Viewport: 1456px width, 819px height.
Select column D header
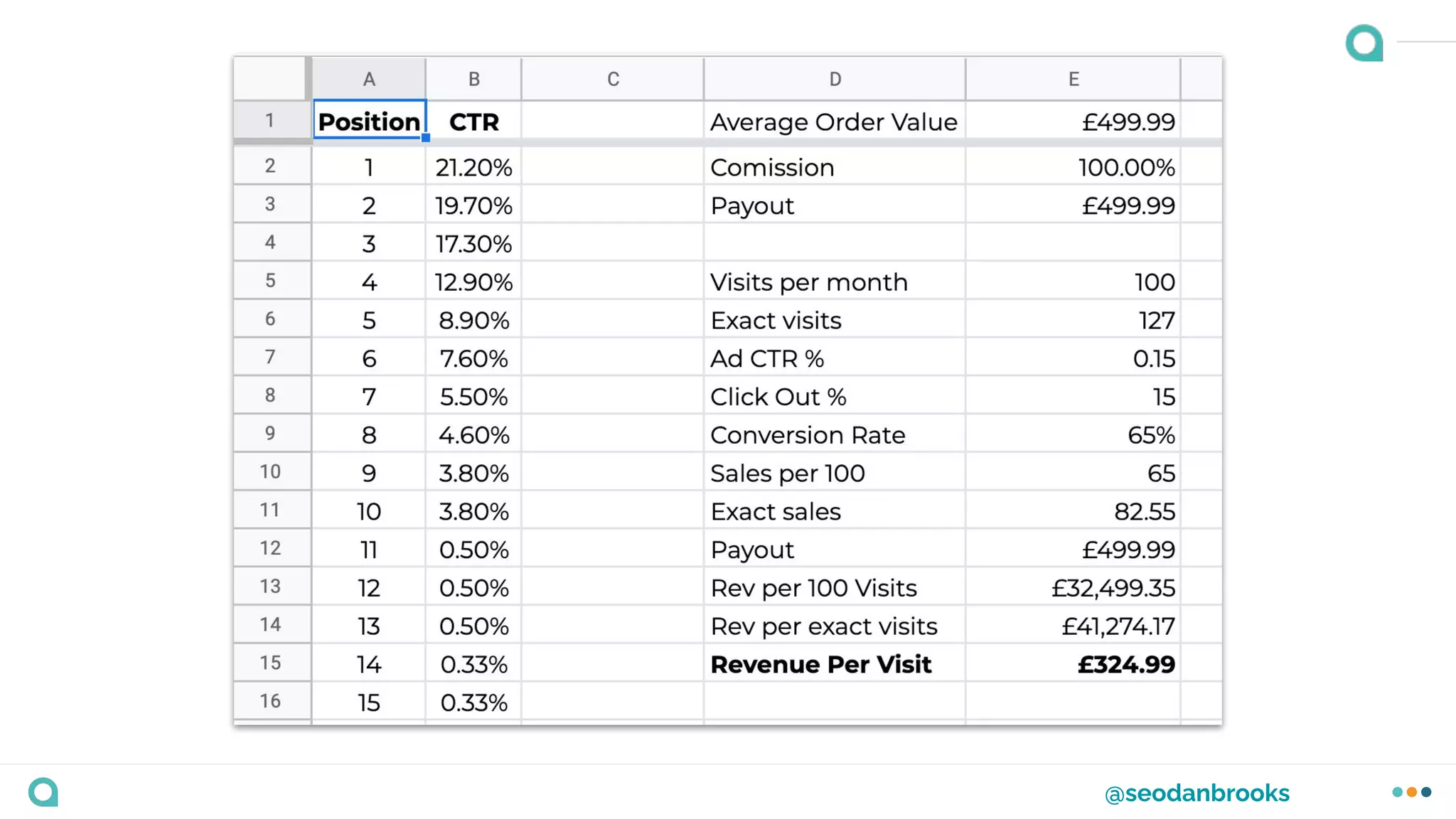tap(835, 79)
